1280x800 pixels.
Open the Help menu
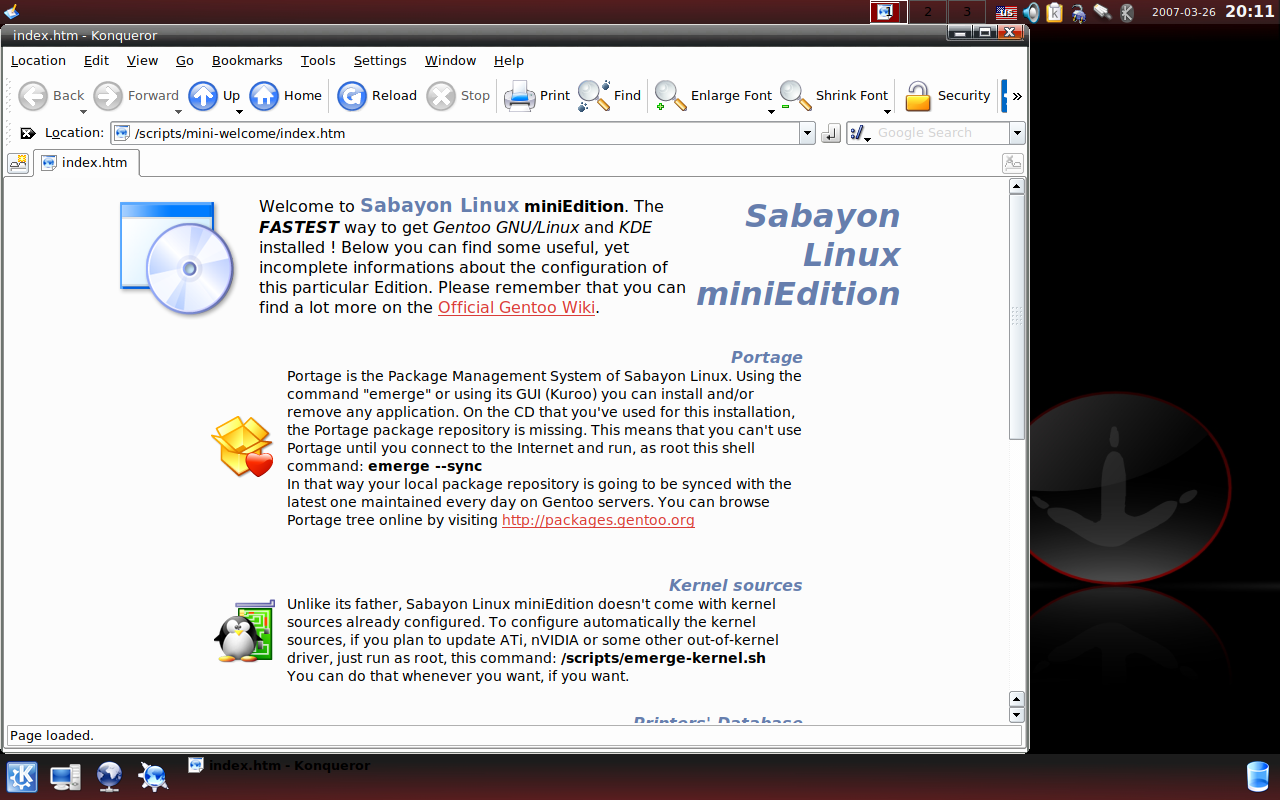(509, 61)
